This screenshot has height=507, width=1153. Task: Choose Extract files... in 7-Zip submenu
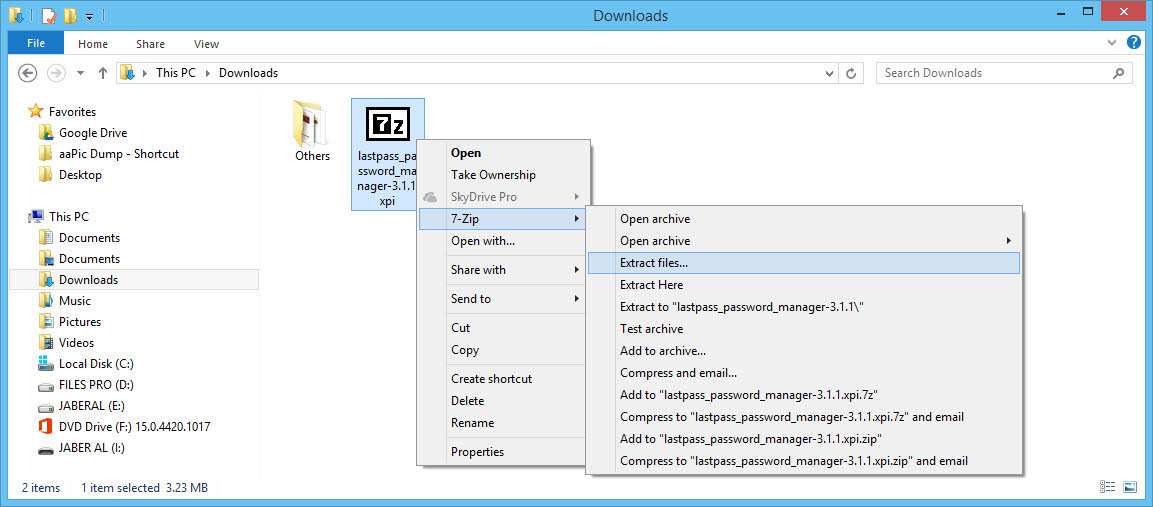804,263
